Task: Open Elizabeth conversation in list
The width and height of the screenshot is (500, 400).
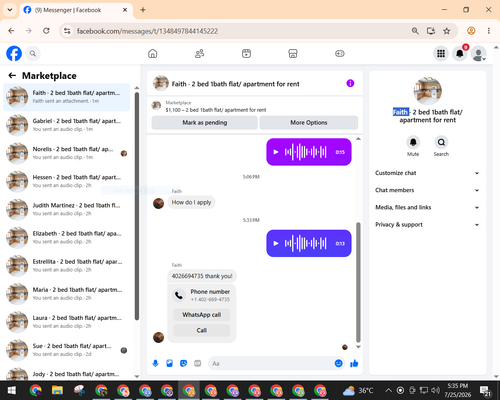Action: click(x=67, y=237)
